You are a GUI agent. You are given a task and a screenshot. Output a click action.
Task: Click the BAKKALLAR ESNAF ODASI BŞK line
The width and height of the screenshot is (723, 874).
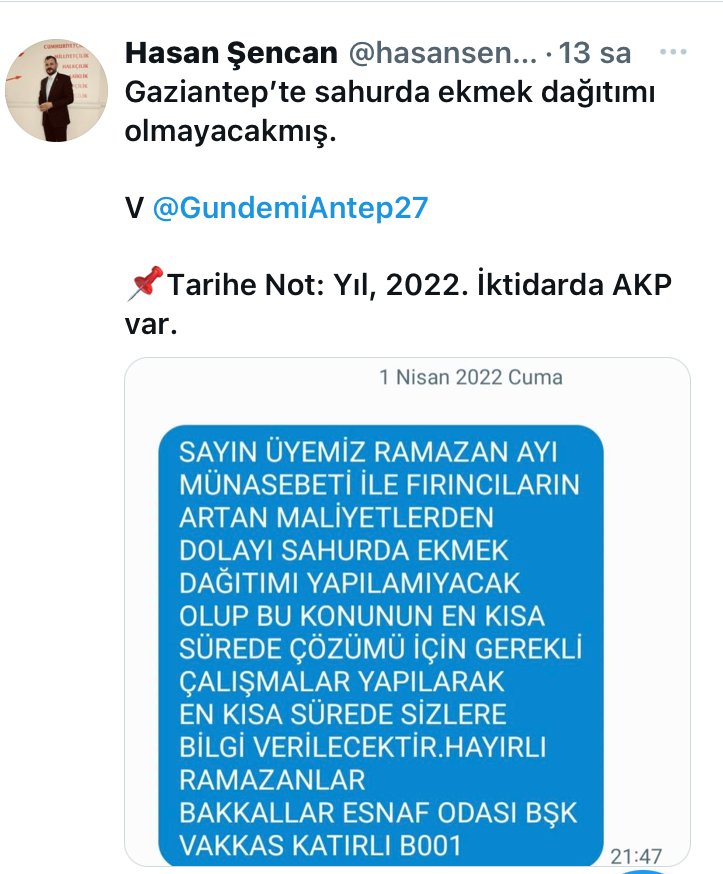click(378, 813)
